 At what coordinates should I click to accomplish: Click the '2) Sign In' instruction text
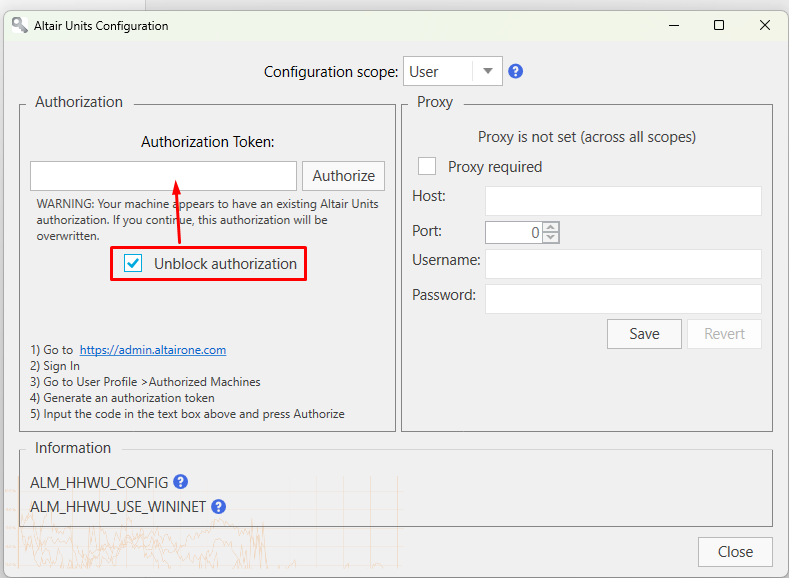coord(55,366)
